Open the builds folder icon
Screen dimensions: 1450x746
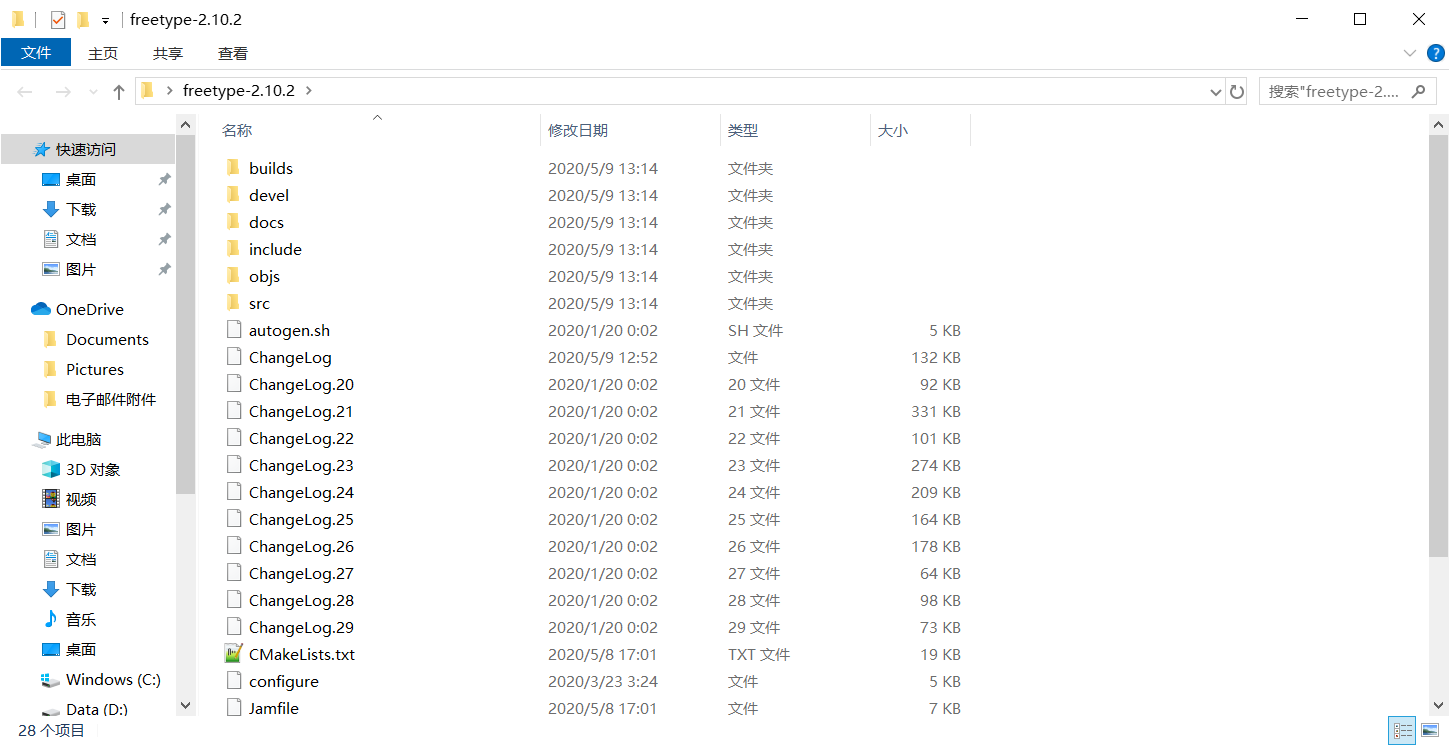click(x=233, y=168)
